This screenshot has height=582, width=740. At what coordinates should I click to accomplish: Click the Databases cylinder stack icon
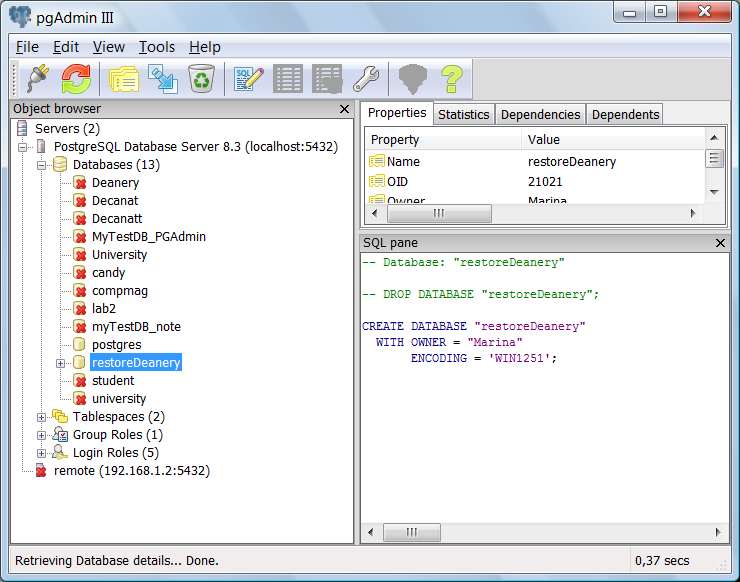[60, 164]
